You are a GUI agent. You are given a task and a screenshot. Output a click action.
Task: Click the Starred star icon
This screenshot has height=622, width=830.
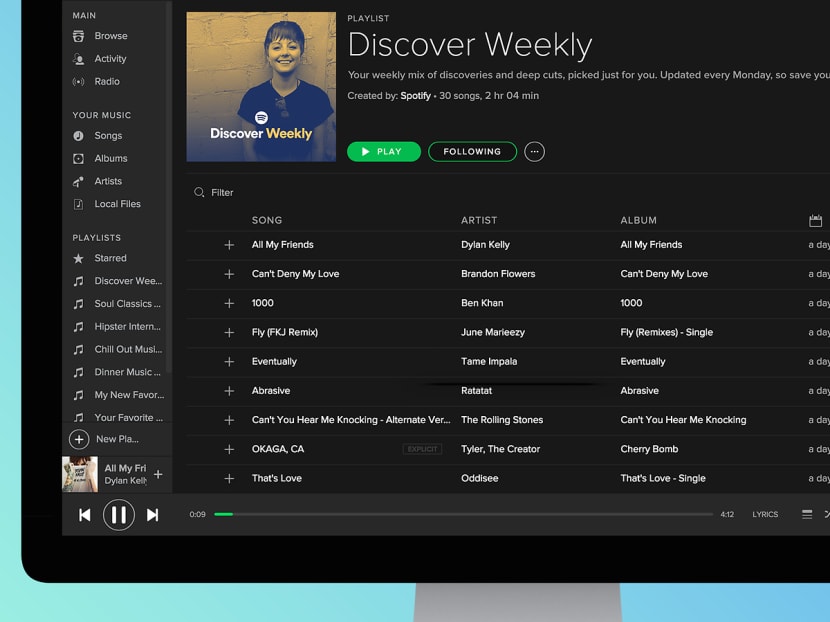coord(78,258)
